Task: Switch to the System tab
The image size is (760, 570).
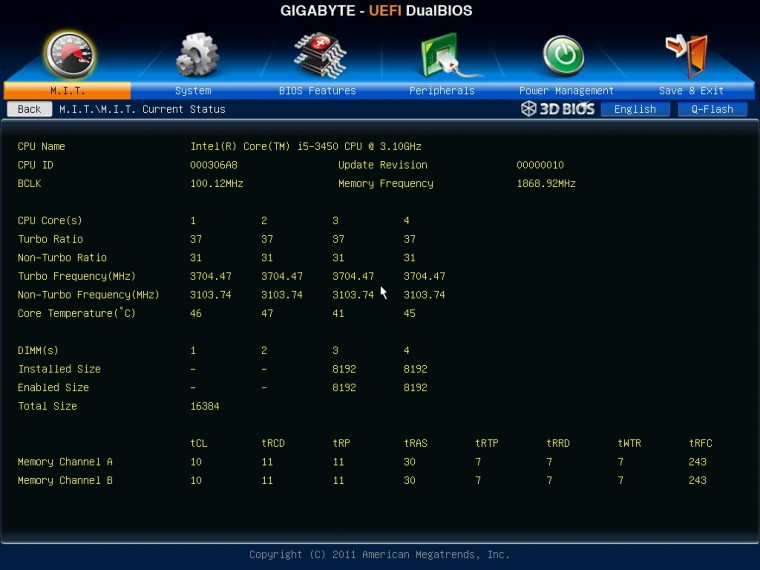Action: coord(193,91)
